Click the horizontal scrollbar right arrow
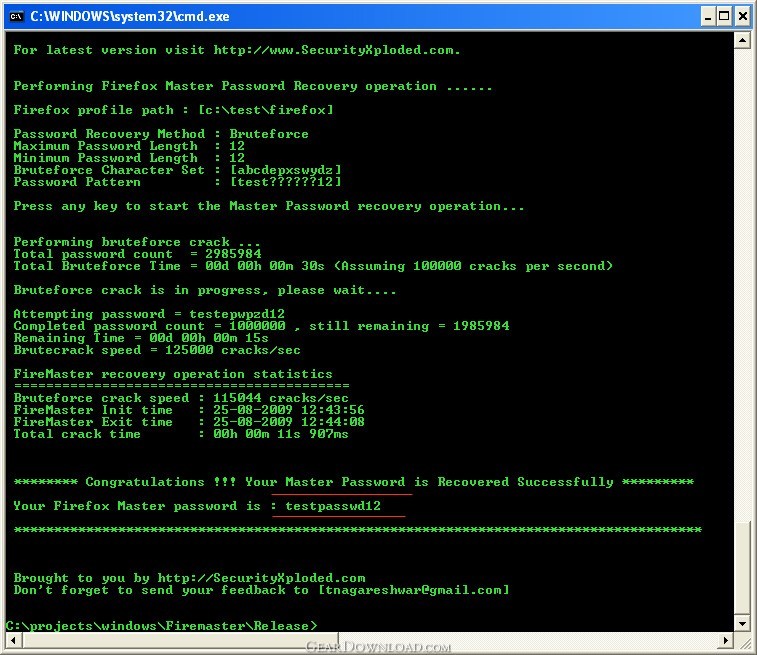The image size is (757, 655). pyautogui.click(x=725, y=641)
